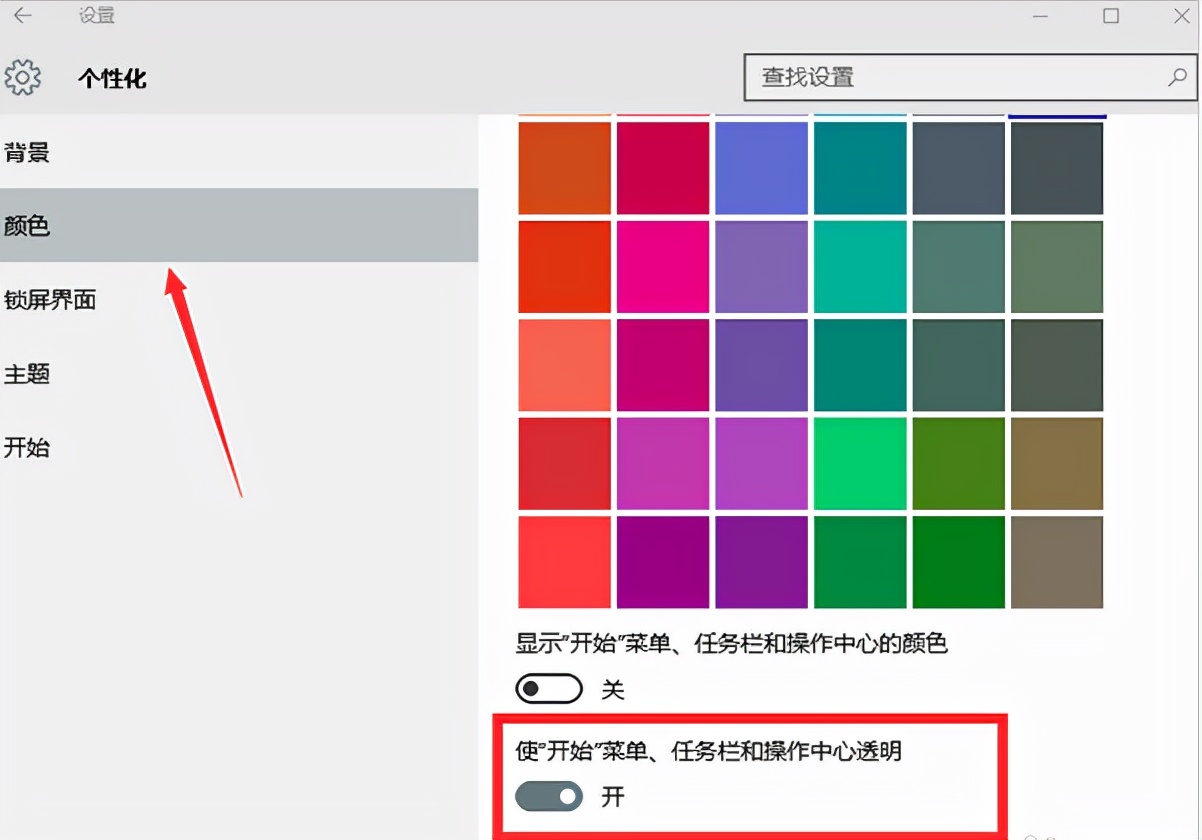
Task: Select the orange color swatch
Action: pyautogui.click(x=563, y=165)
